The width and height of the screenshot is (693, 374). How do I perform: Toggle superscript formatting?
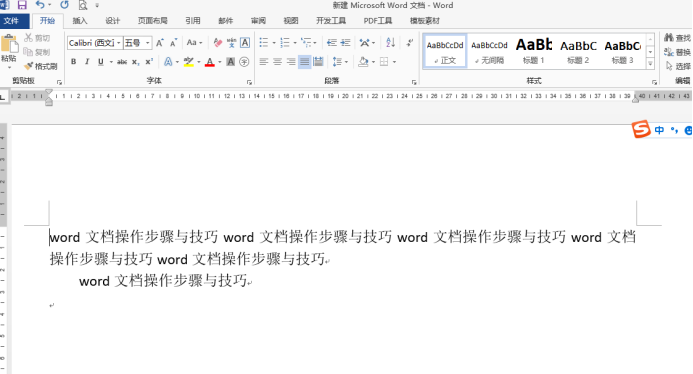click(x=149, y=62)
